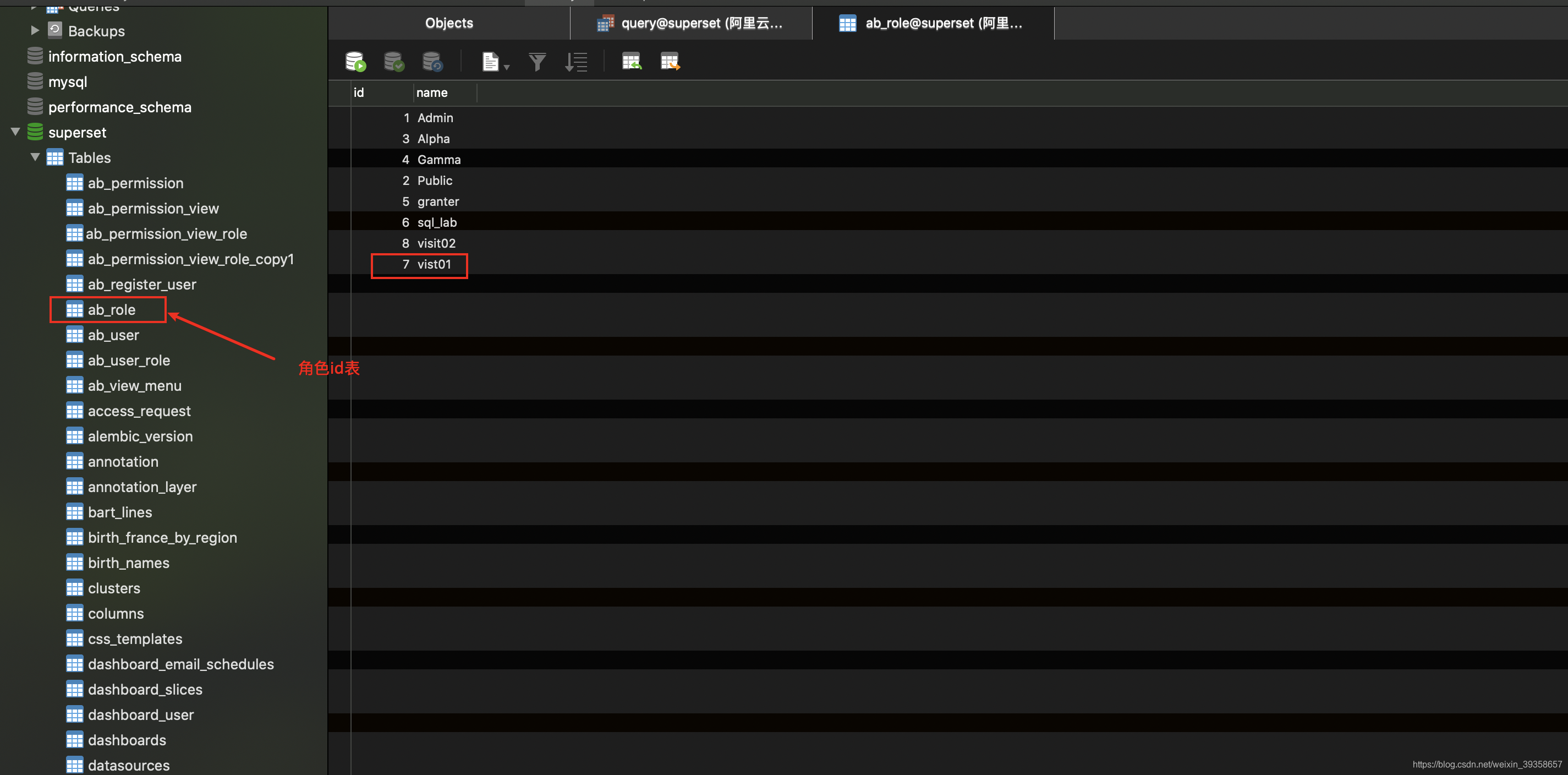The width and height of the screenshot is (1568, 775).
Task: Select the ab_role table in sidebar
Action: [x=111, y=309]
